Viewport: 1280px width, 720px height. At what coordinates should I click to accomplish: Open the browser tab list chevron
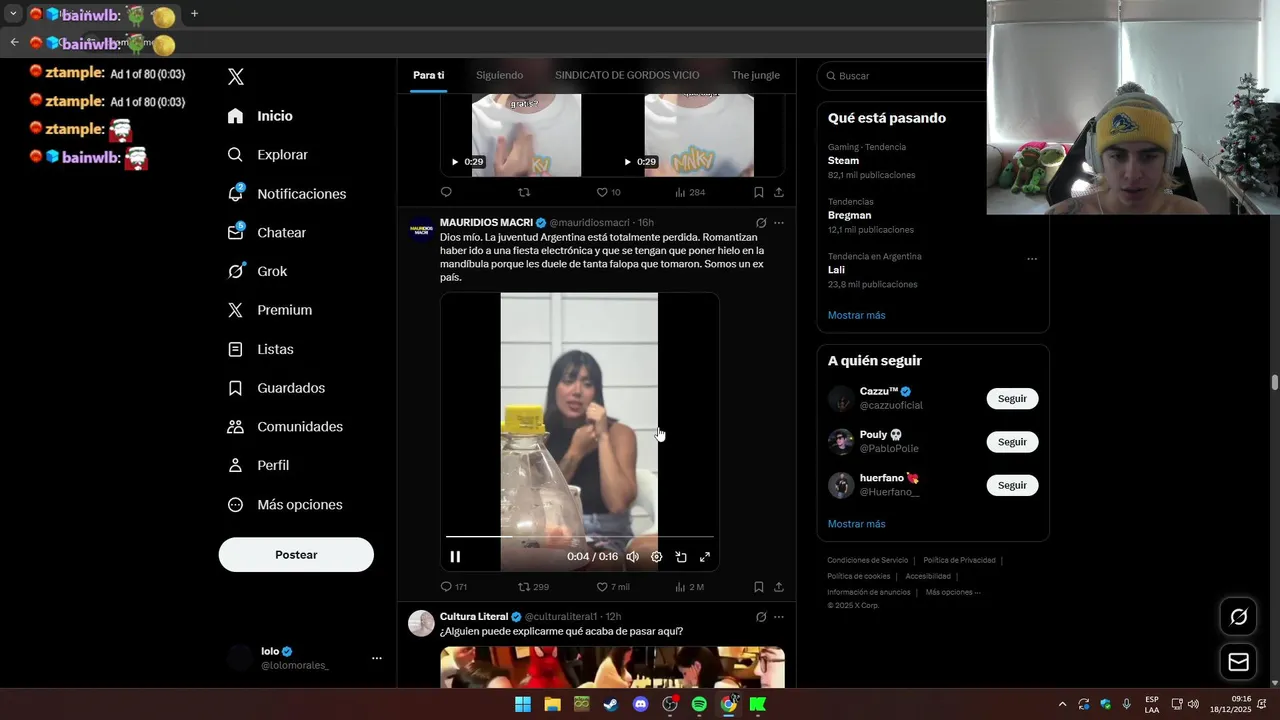coord(14,14)
